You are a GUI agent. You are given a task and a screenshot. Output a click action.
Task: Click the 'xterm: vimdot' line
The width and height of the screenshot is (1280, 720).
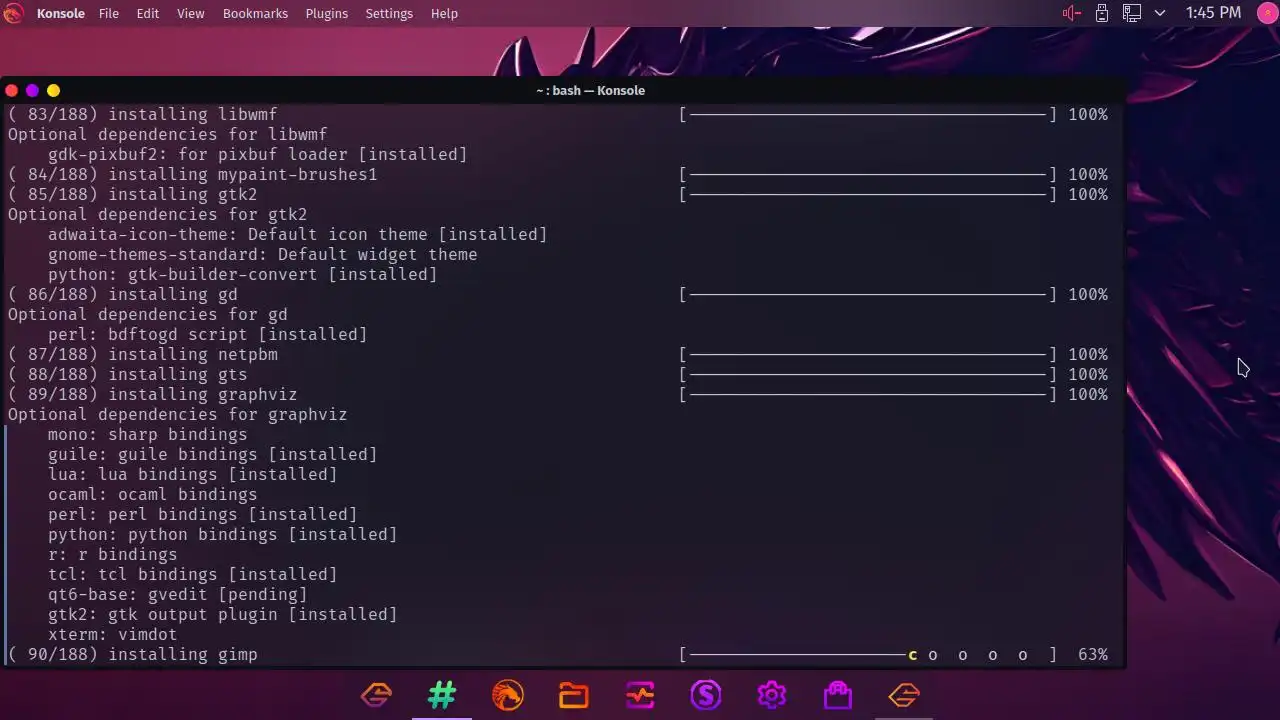click(x=113, y=634)
